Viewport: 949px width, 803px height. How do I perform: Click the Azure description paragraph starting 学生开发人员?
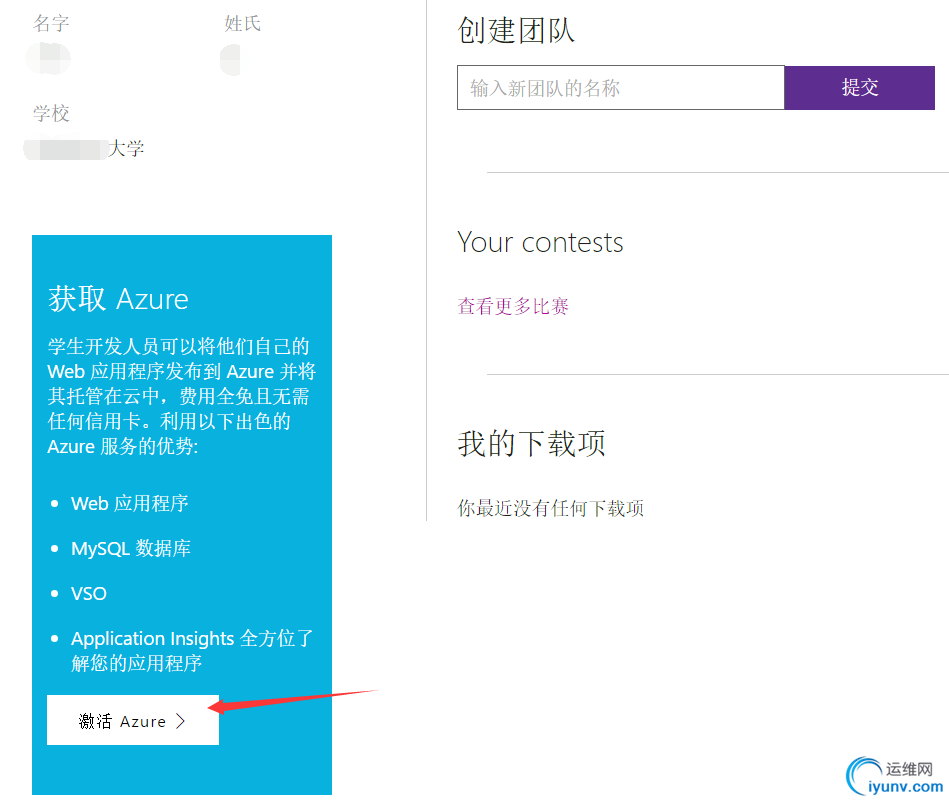pyautogui.click(x=182, y=396)
